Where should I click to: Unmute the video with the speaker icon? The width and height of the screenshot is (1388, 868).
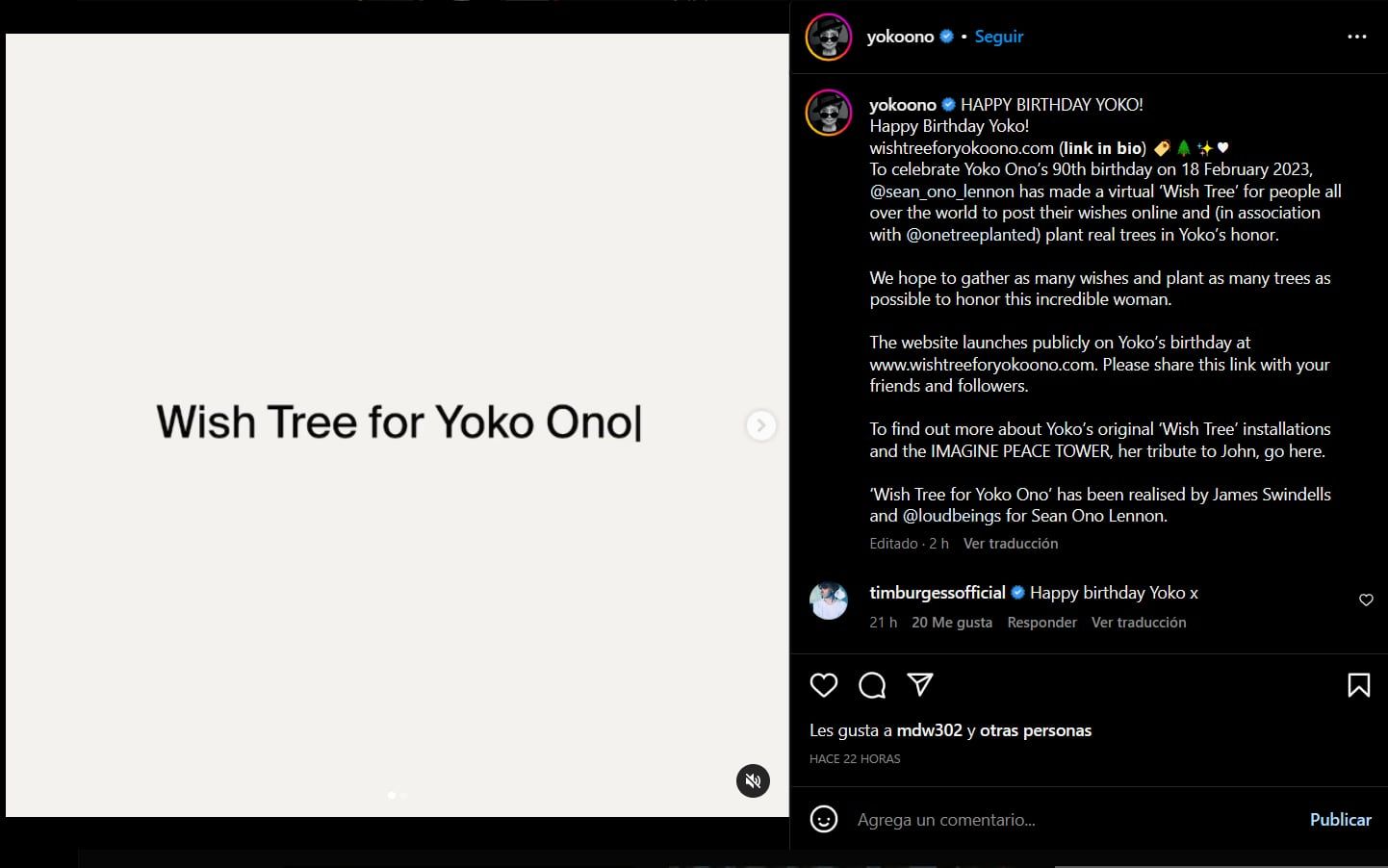pyautogui.click(x=753, y=780)
